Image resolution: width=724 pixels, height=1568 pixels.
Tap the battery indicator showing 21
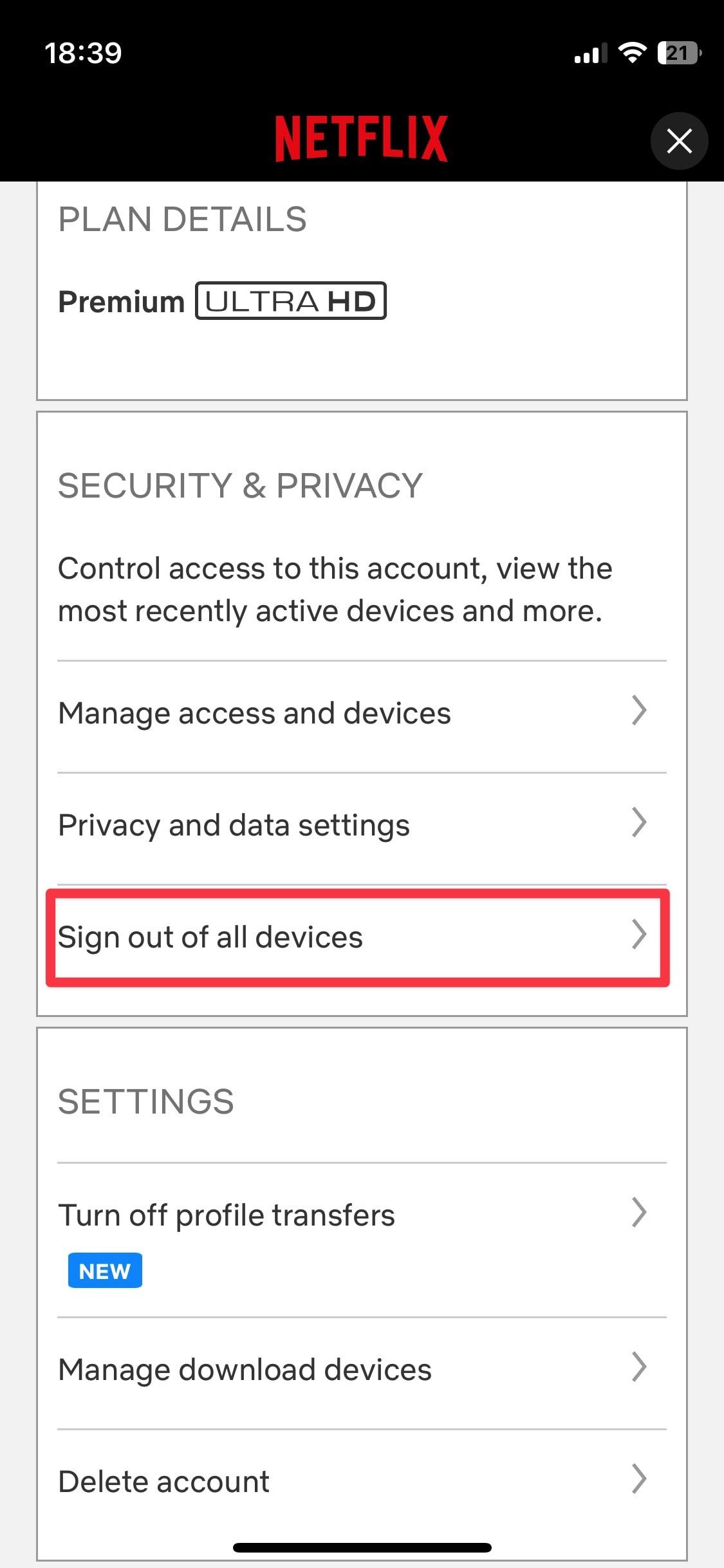click(679, 53)
